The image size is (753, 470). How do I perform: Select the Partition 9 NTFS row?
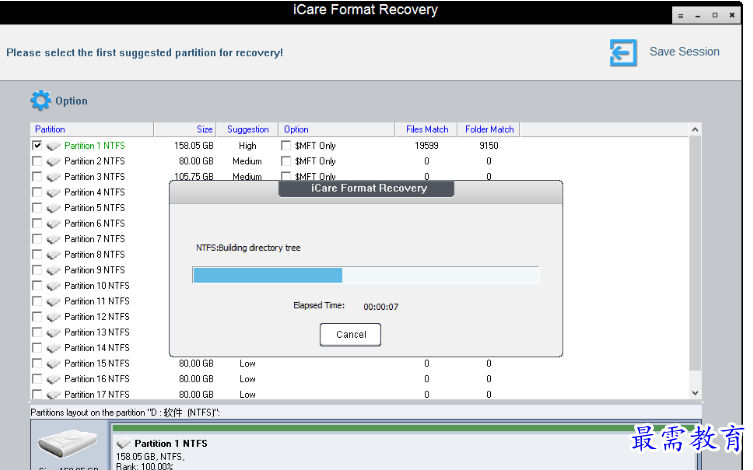(95, 270)
